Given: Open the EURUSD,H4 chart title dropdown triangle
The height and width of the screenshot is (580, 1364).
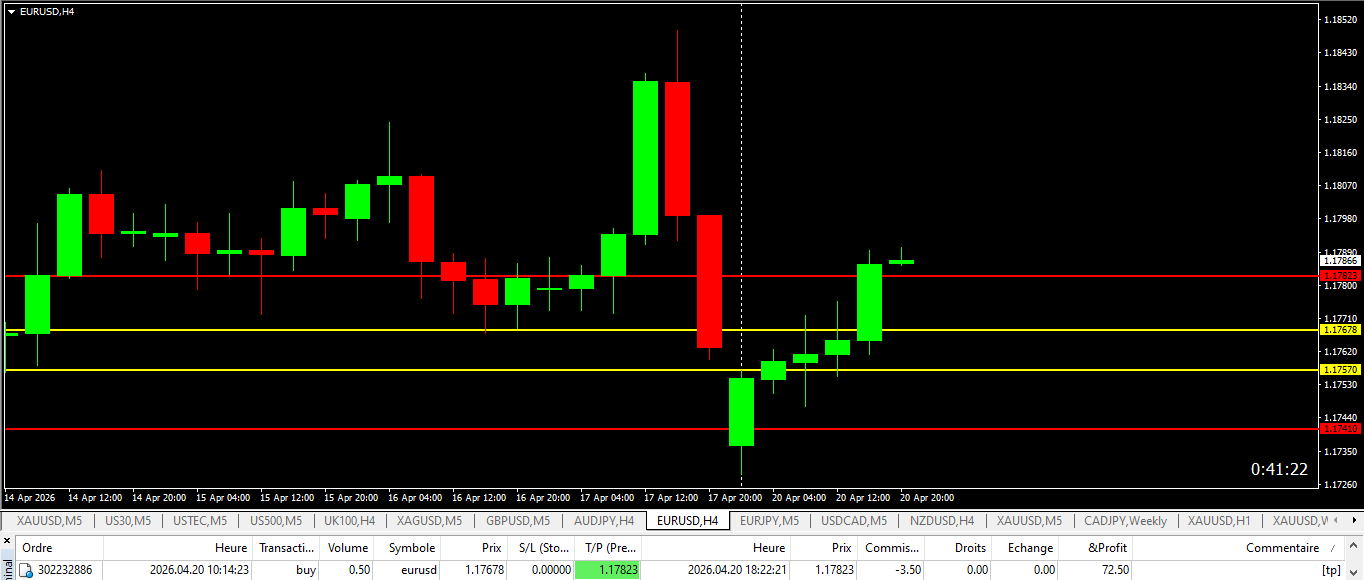Looking at the screenshot, I should [11, 11].
